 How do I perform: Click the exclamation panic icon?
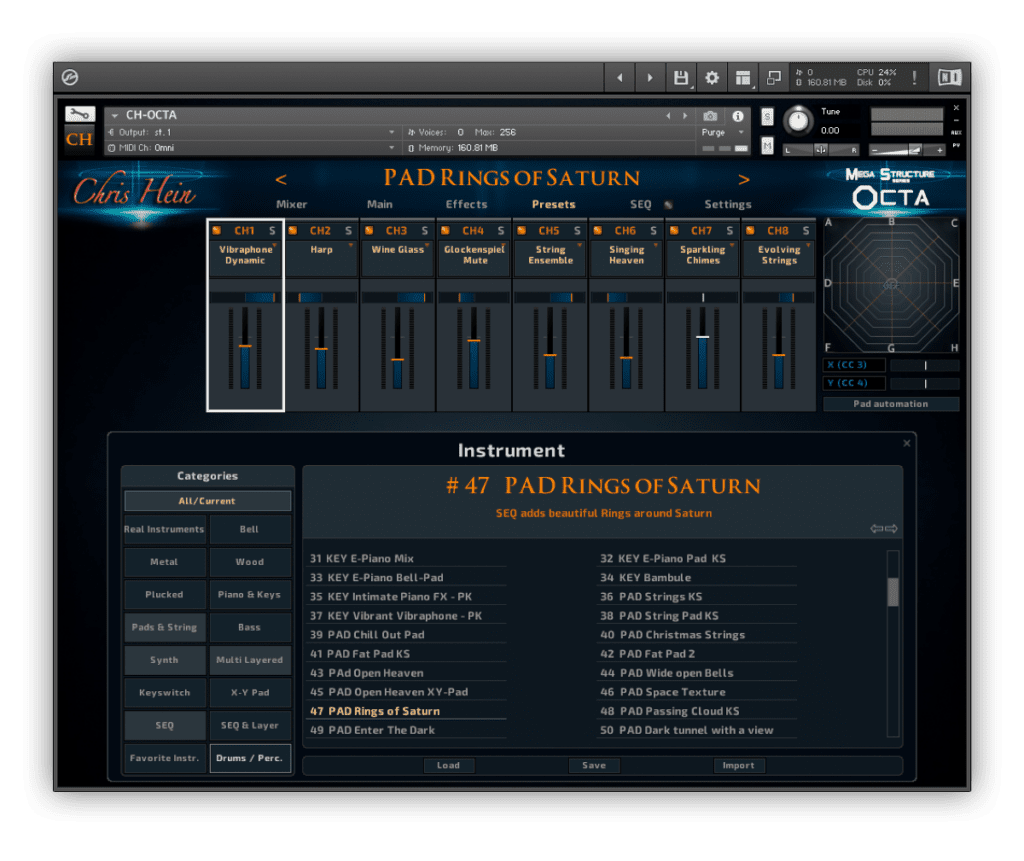pos(914,78)
